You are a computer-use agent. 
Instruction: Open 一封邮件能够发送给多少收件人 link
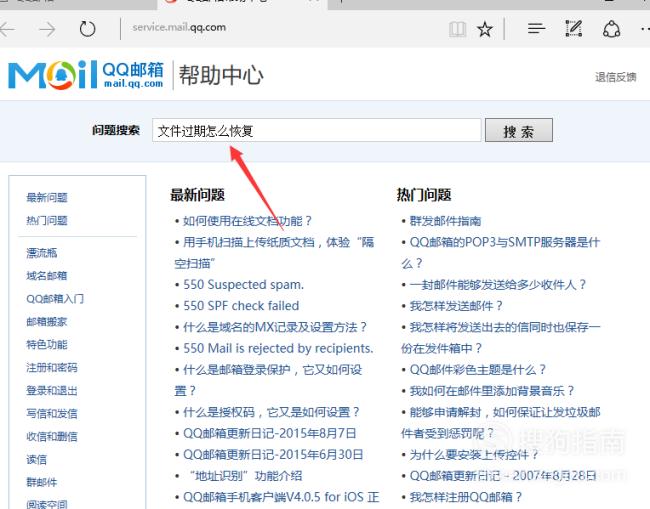(x=498, y=285)
